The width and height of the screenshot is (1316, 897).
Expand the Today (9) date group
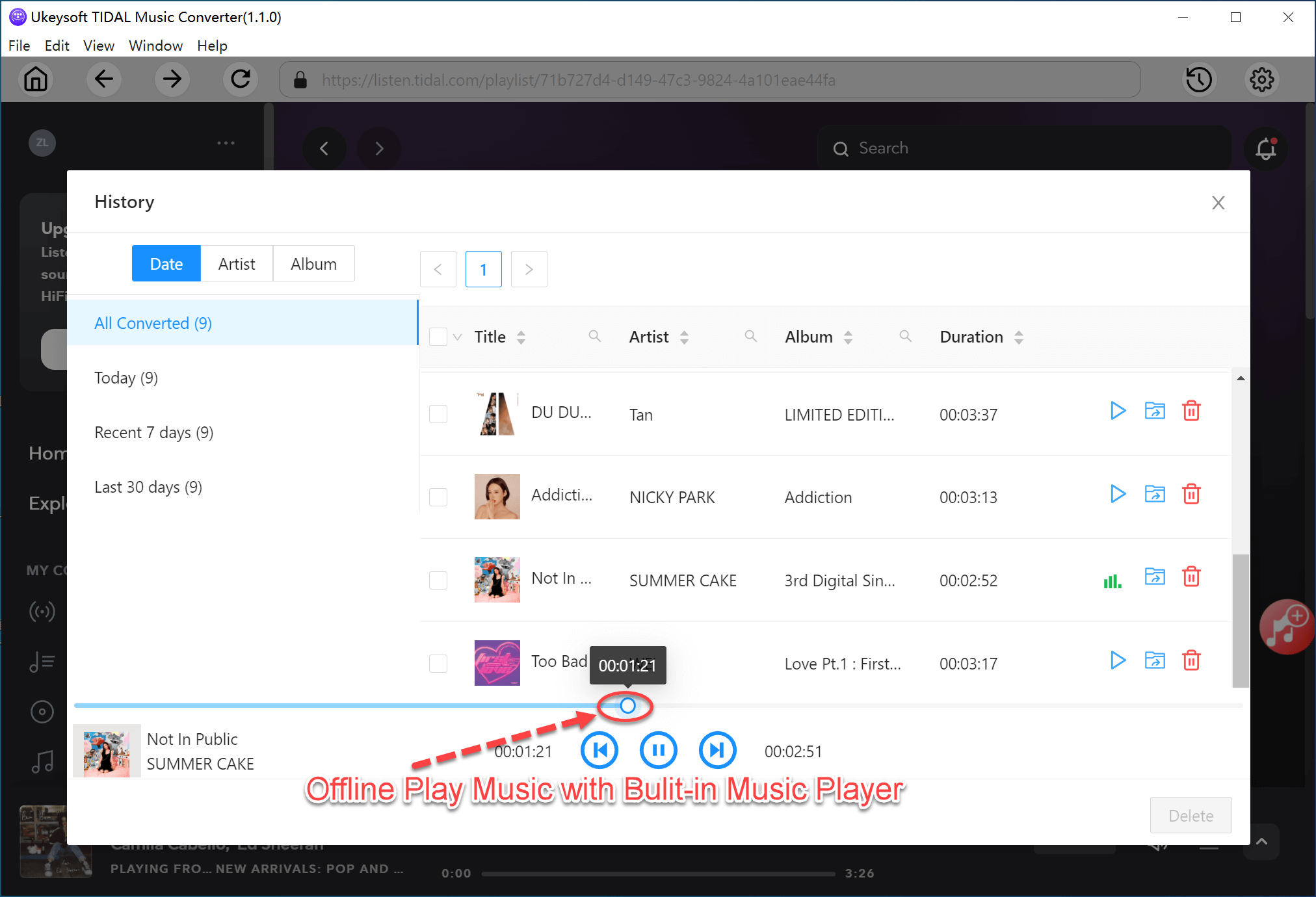point(128,378)
